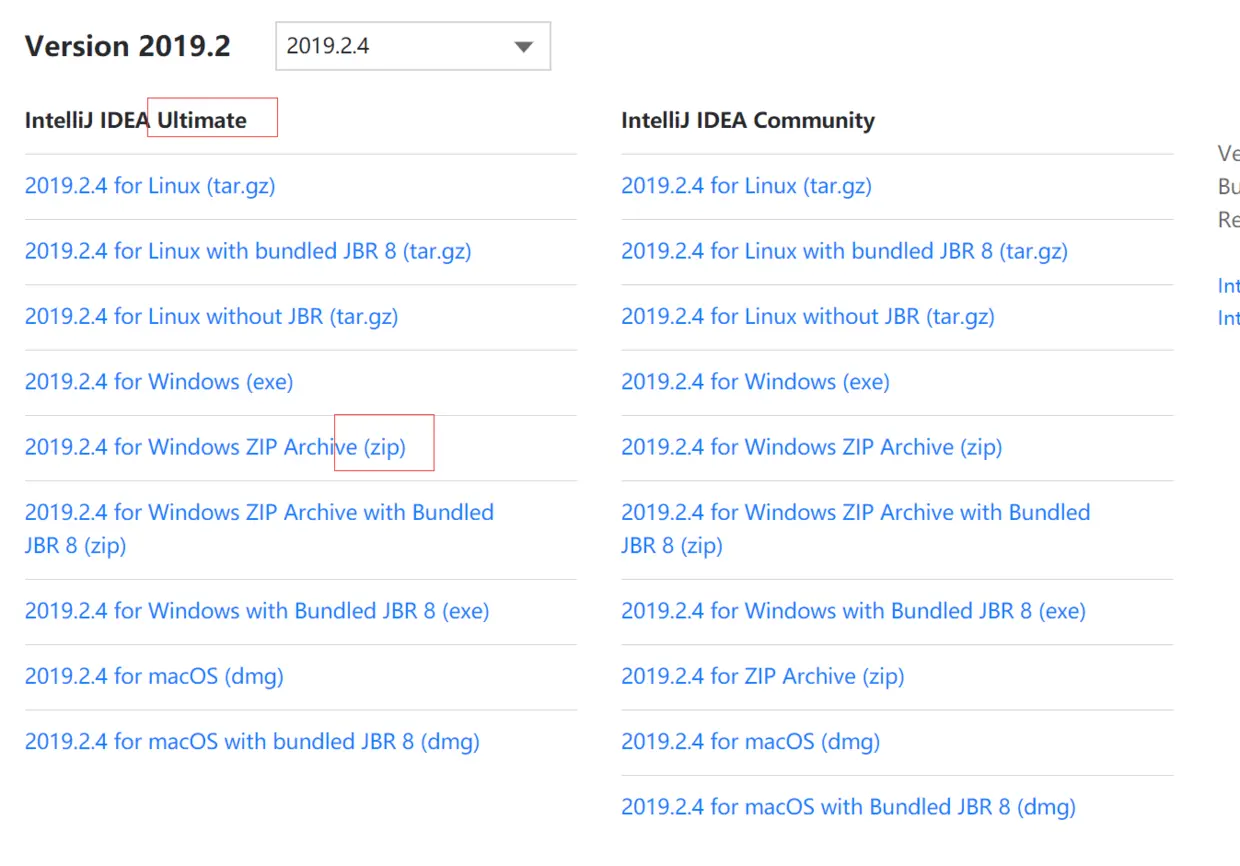Click Ultimate macOS with bundled JBR 8 (dmg)

point(252,742)
